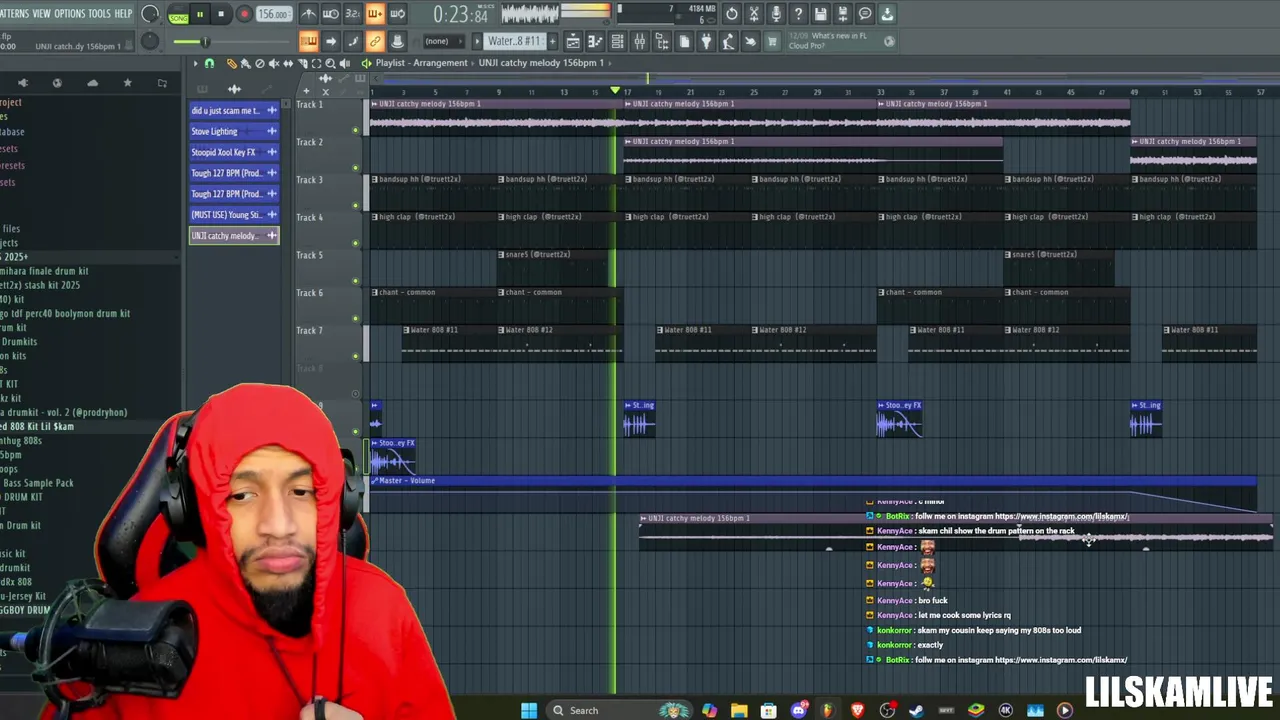Click the undo history icon
The image size is (1280, 720).
[732, 14]
